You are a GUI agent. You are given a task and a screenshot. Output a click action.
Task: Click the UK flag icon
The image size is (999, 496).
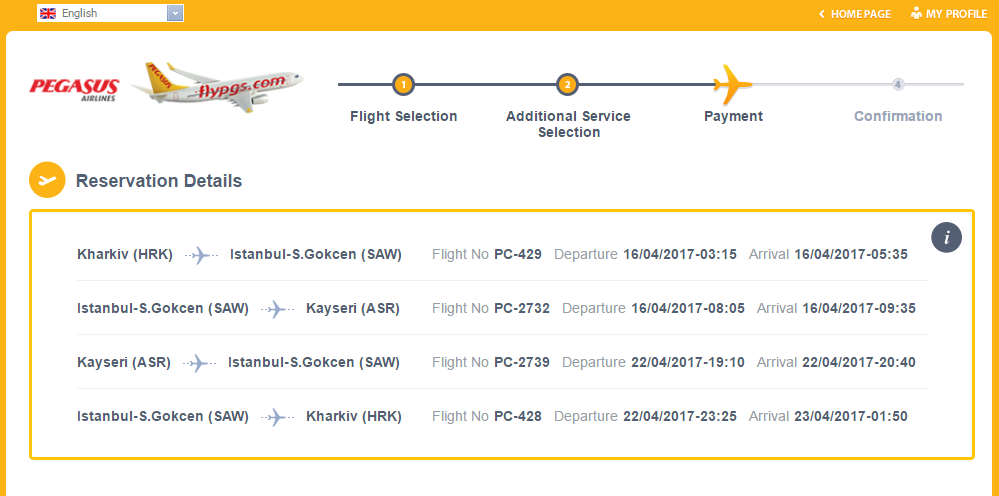click(47, 13)
